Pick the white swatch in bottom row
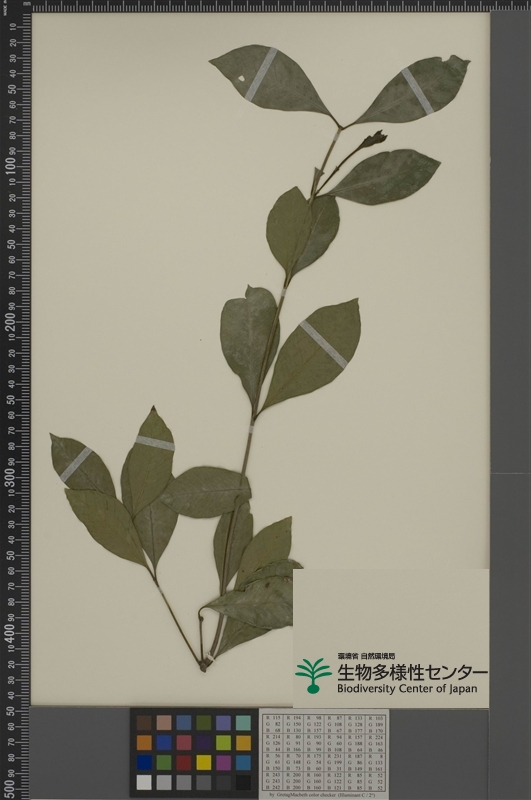 pyautogui.click(x=144, y=782)
